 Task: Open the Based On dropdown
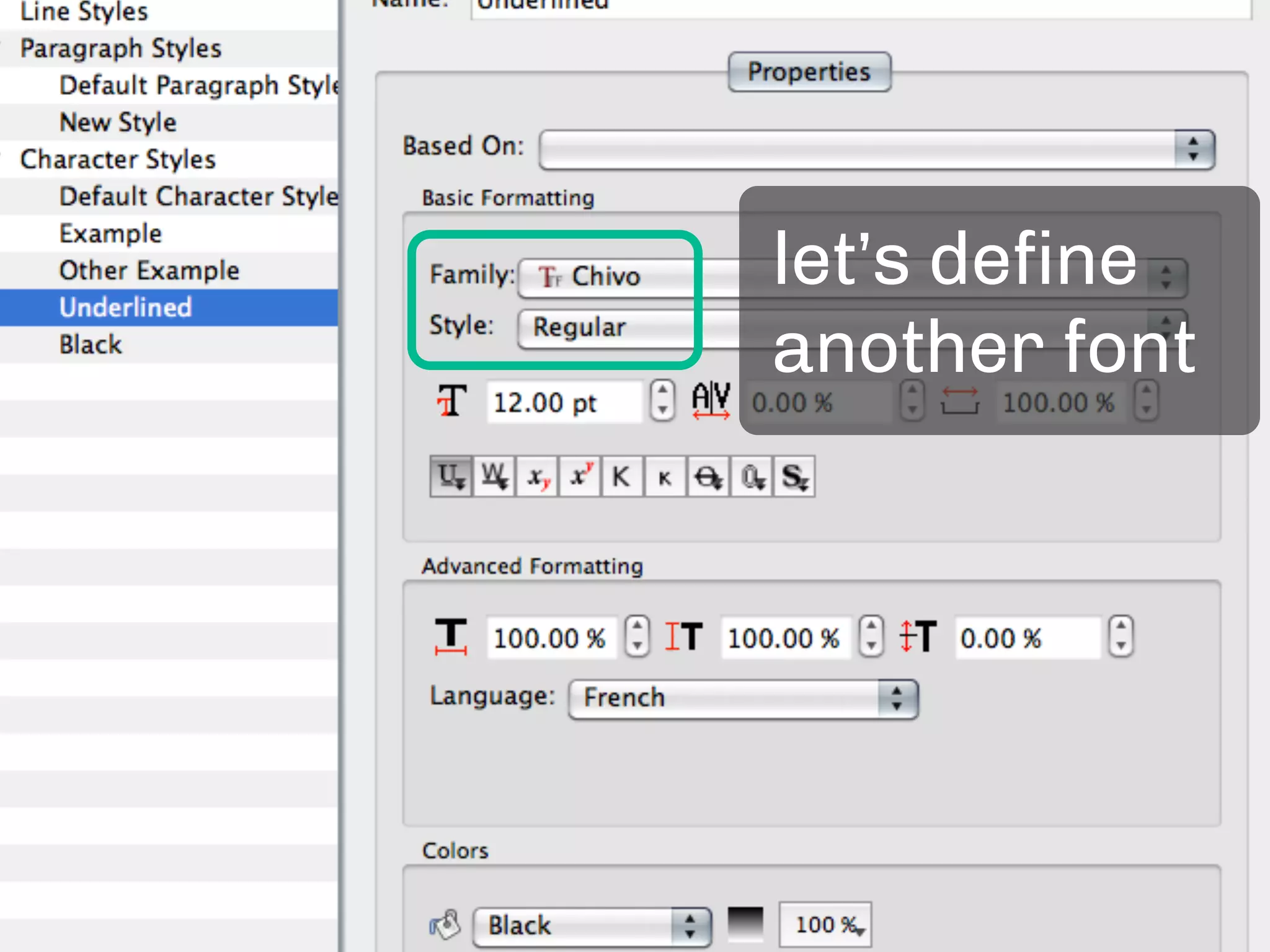tap(877, 149)
